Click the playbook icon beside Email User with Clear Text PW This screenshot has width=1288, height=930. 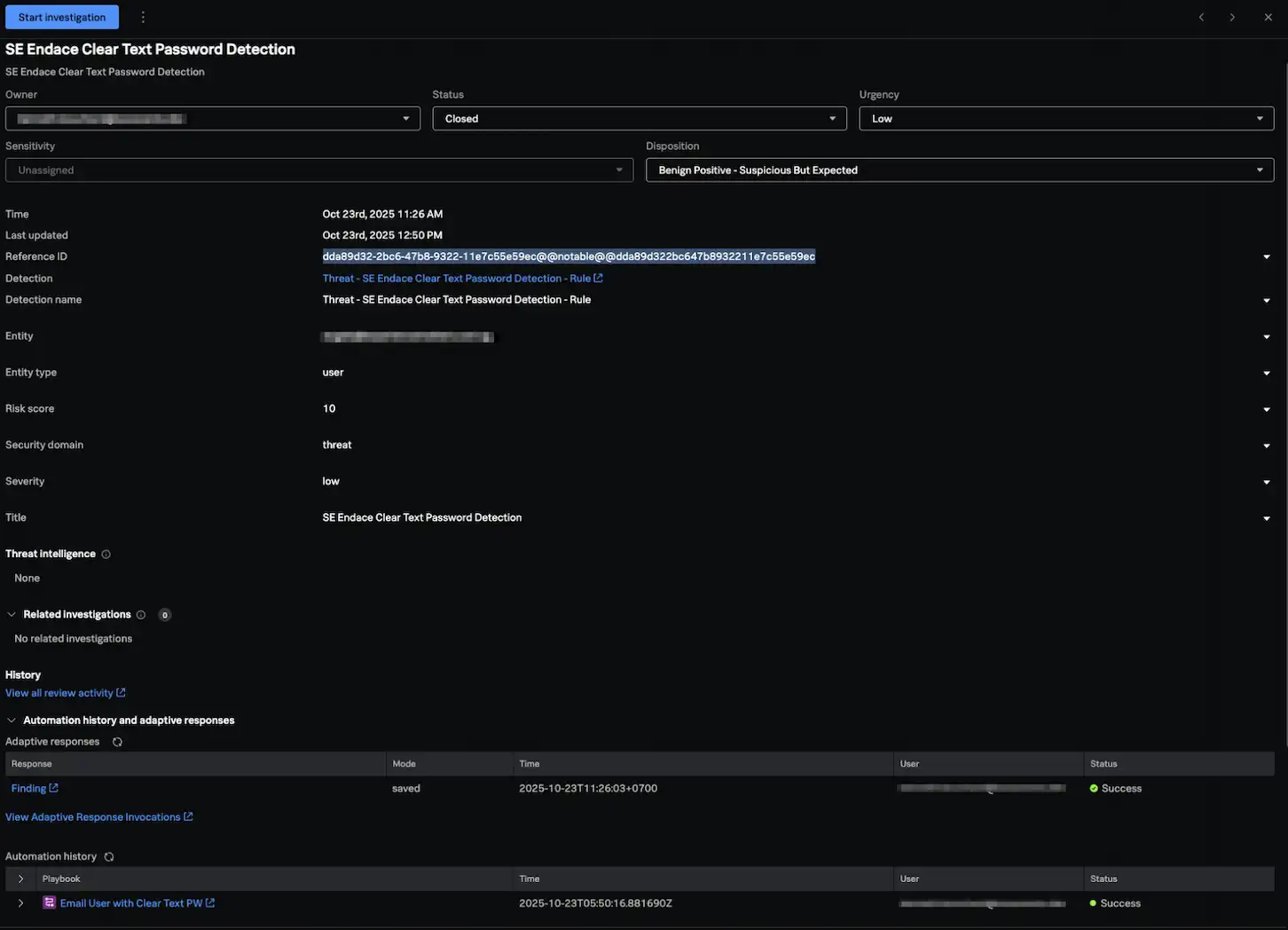click(47, 902)
